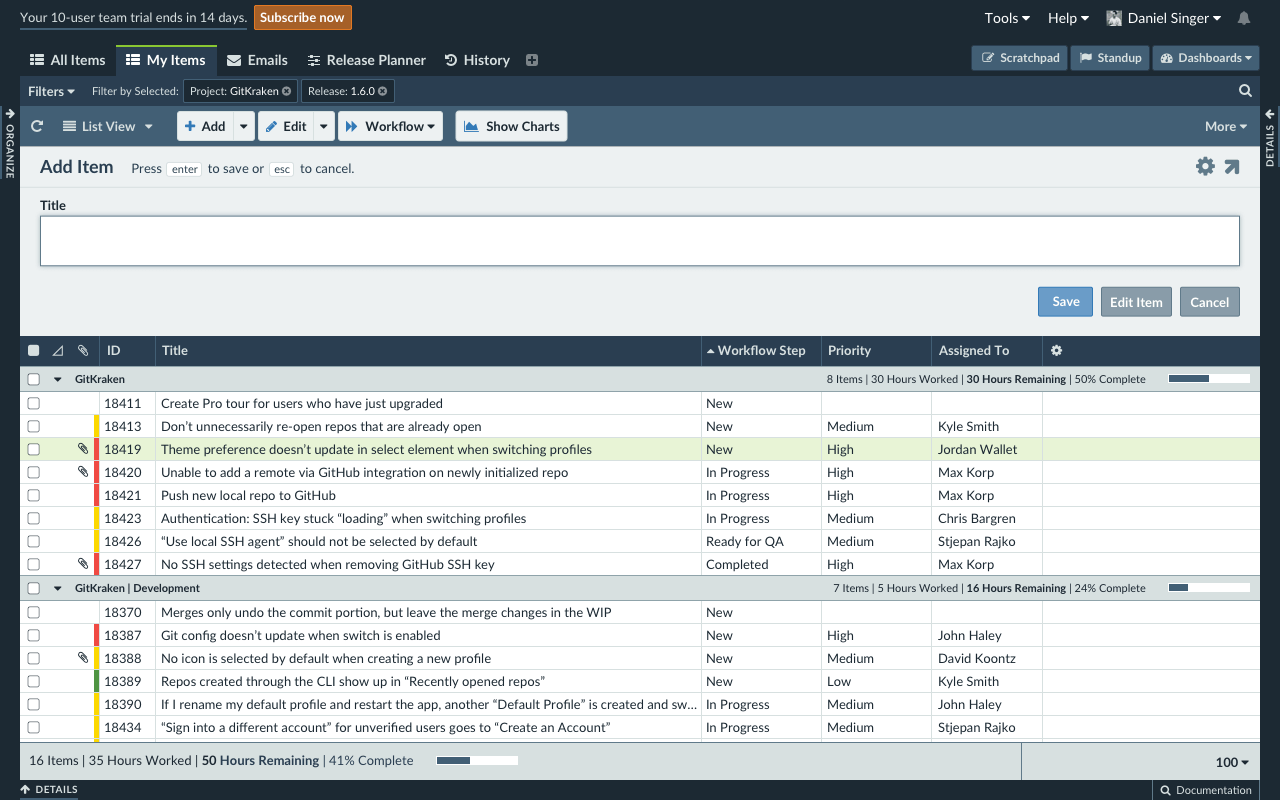Click the column settings gear in header
This screenshot has width=1280, height=800.
tap(1056, 350)
